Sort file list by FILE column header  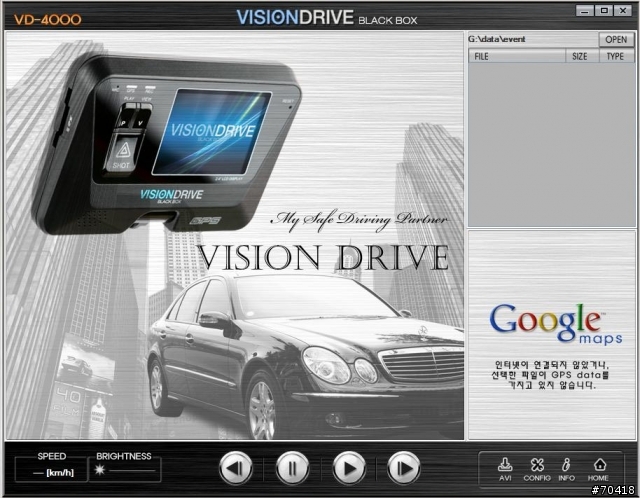pyautogui.click(x=517, y=56)
